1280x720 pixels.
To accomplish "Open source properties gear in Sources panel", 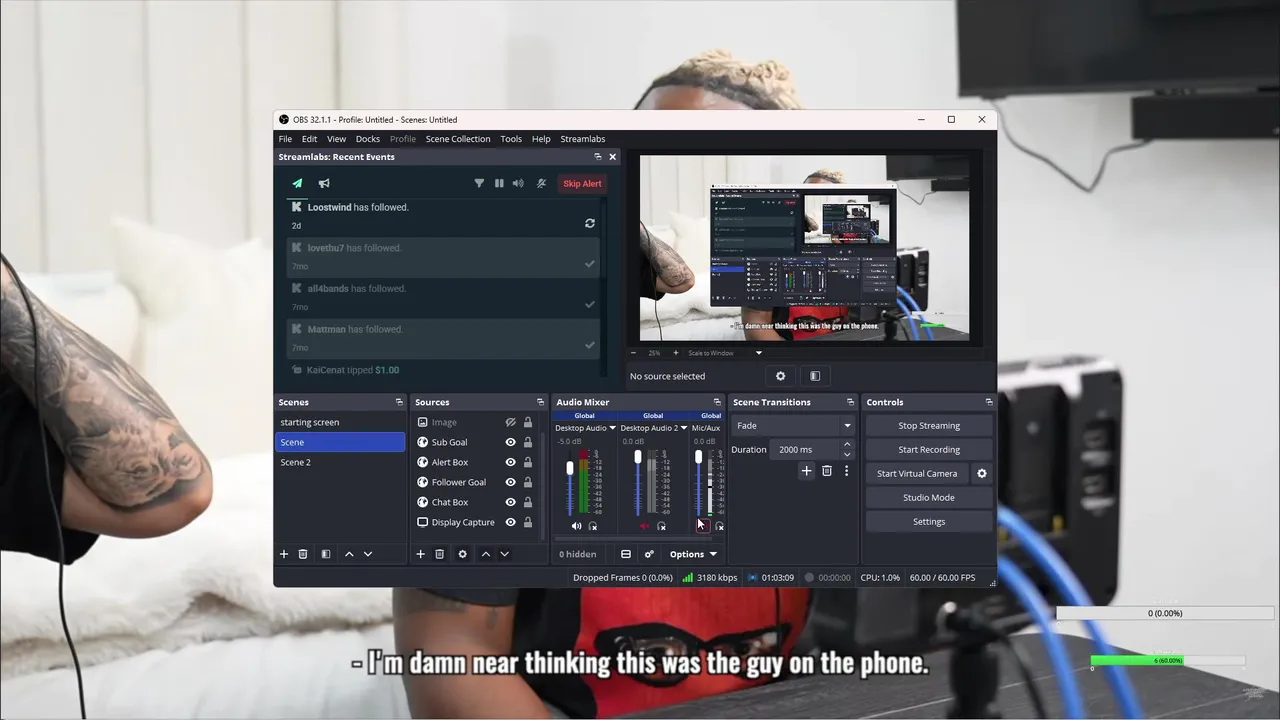I will coord(462,554).
